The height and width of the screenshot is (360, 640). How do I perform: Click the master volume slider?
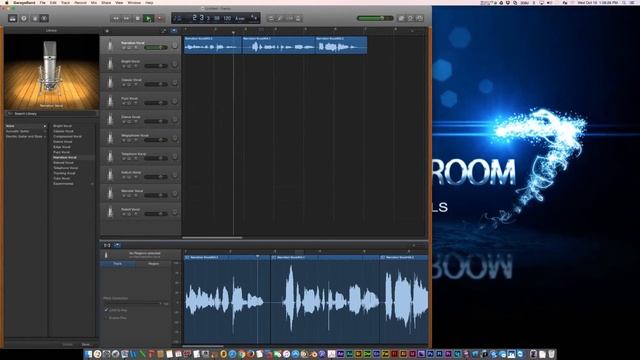point(375,18)
